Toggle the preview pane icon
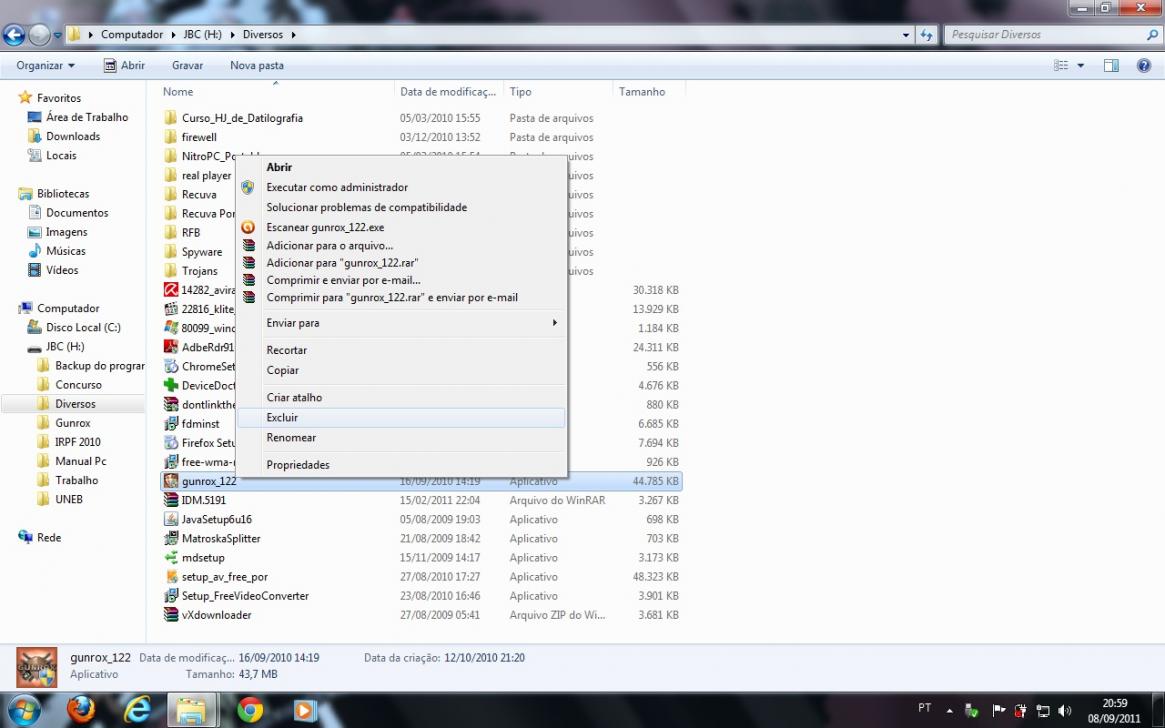Screen dimensions: 1165x728 (x=1111, y=65)
